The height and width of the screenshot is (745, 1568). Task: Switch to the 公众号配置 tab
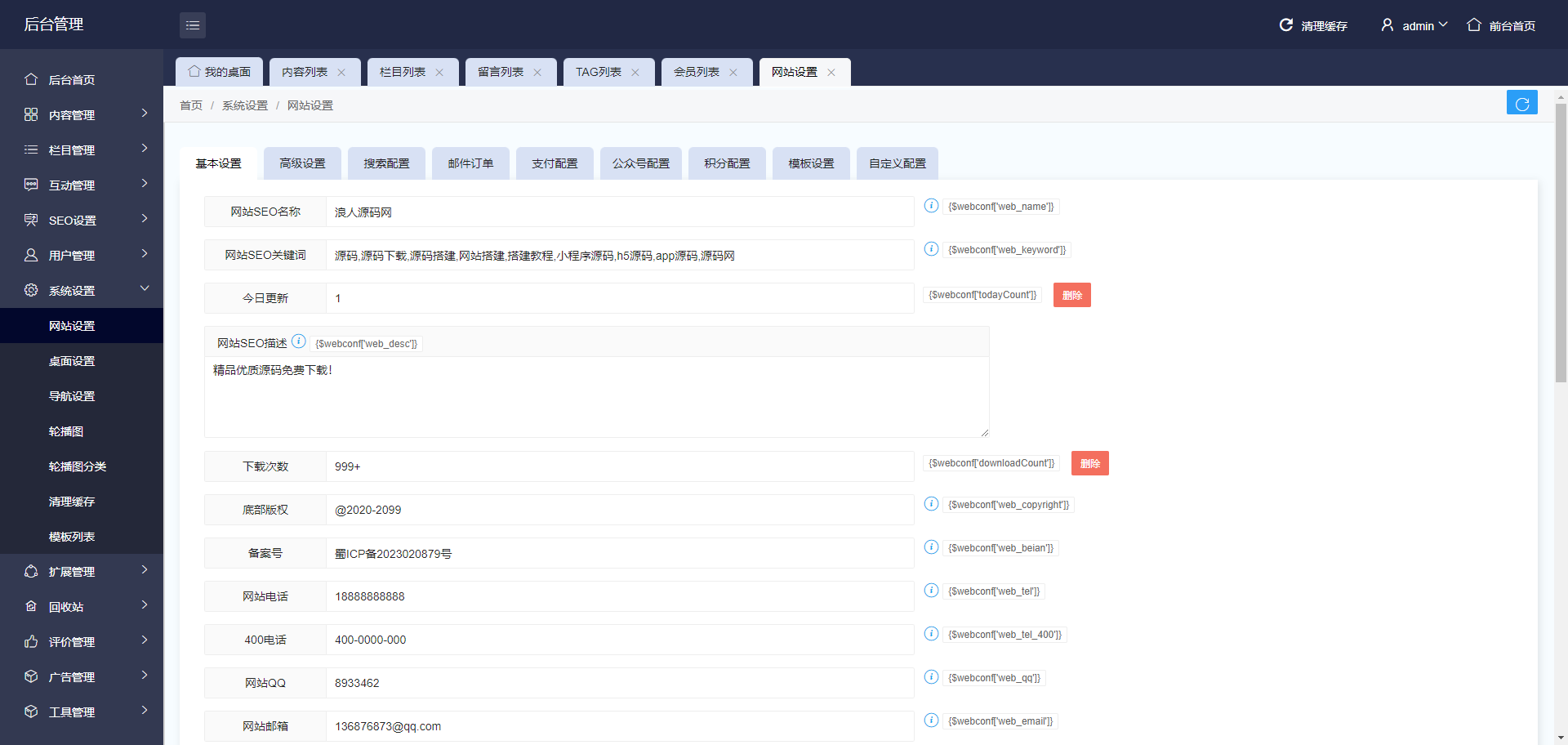click(x=641, y=163)
